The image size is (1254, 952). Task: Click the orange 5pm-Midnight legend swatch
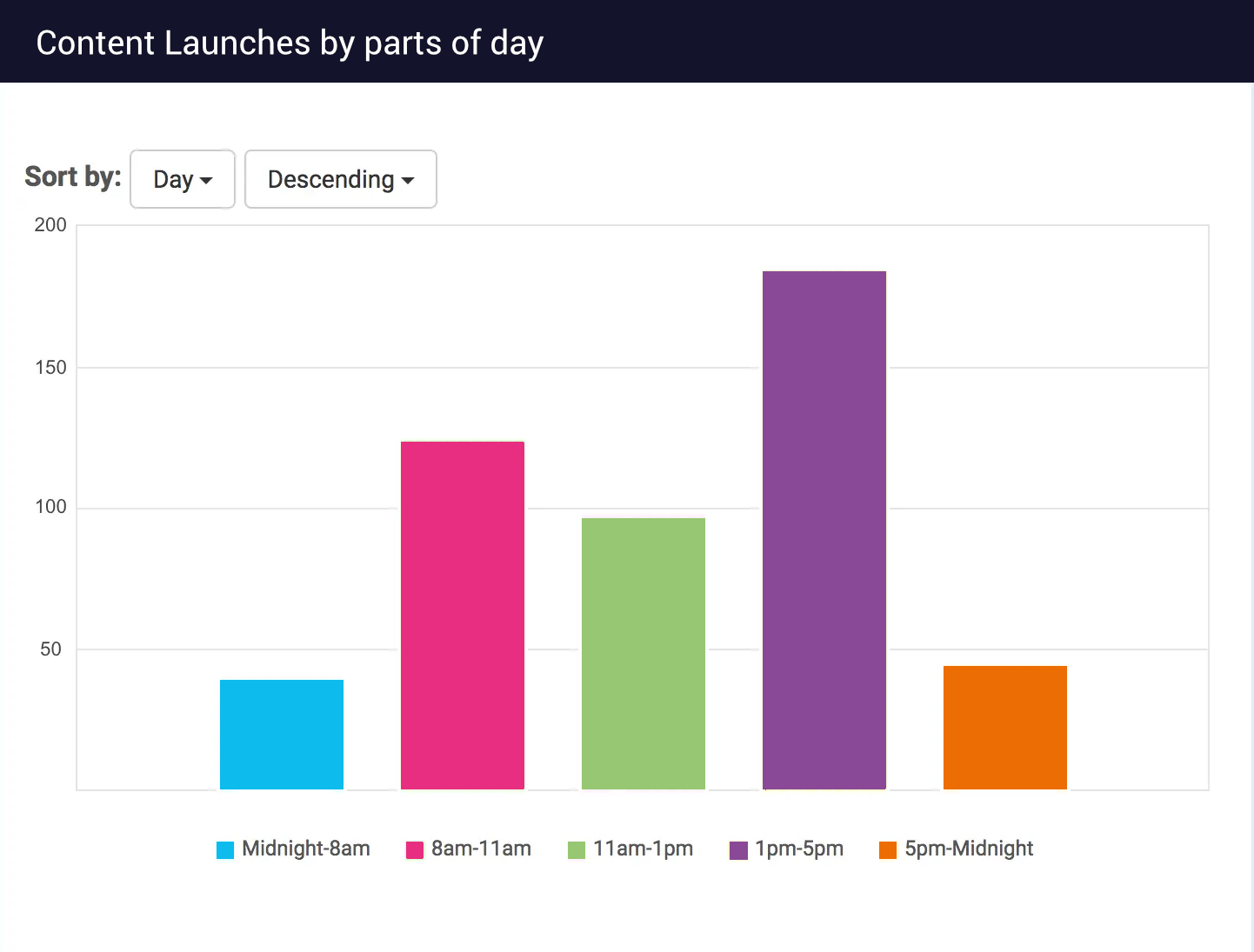[x=887, y=849]
